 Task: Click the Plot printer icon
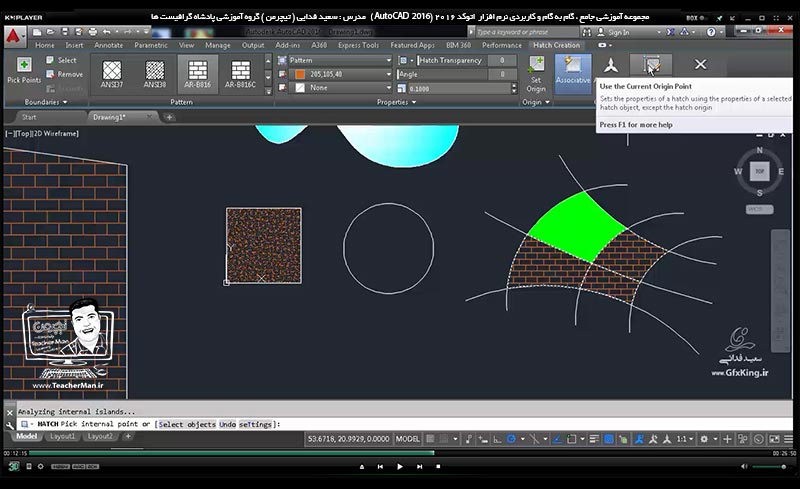[92, 32]
